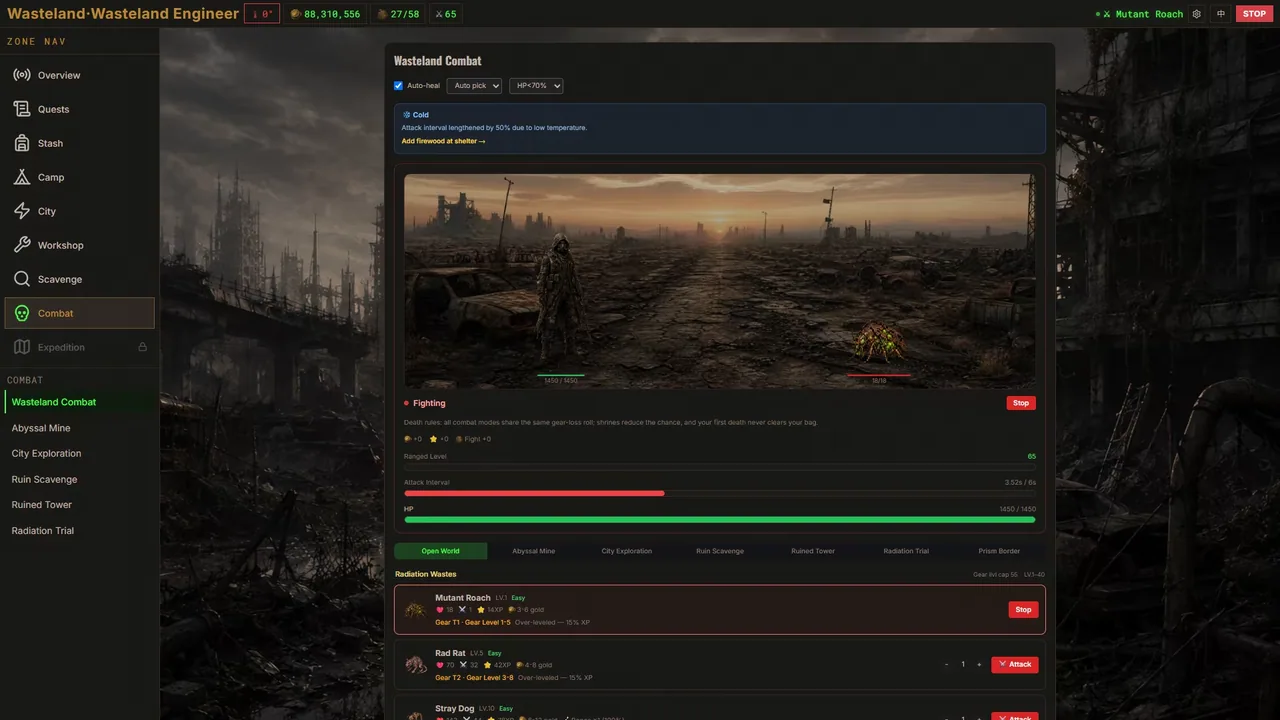Image resolution: width=1280 pixels, height=720 pixels.
Task: Open Abyssal Mine in sidebar submenu
Action: pos(81,428)
